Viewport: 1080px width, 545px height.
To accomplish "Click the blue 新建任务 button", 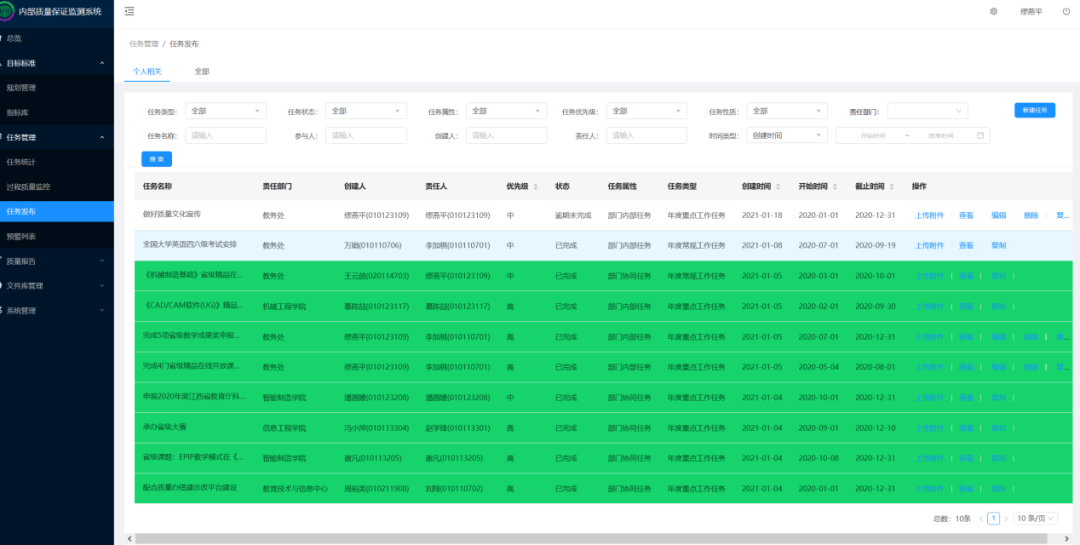I will pyautogui.click(x=1034, y=110).
